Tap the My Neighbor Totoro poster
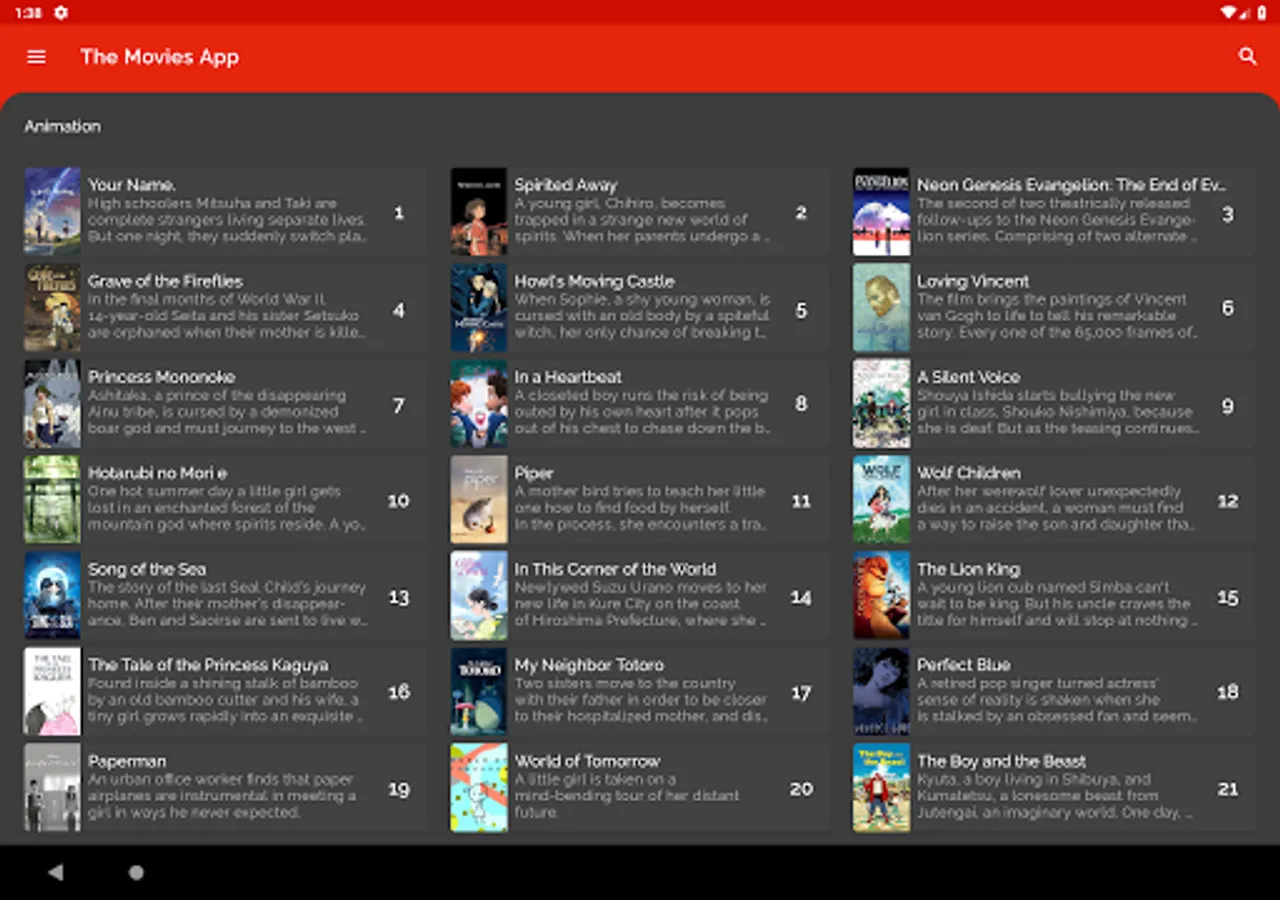Image resolution: width=1280 pixels, height=900 pixels. (x=479, y=692)
